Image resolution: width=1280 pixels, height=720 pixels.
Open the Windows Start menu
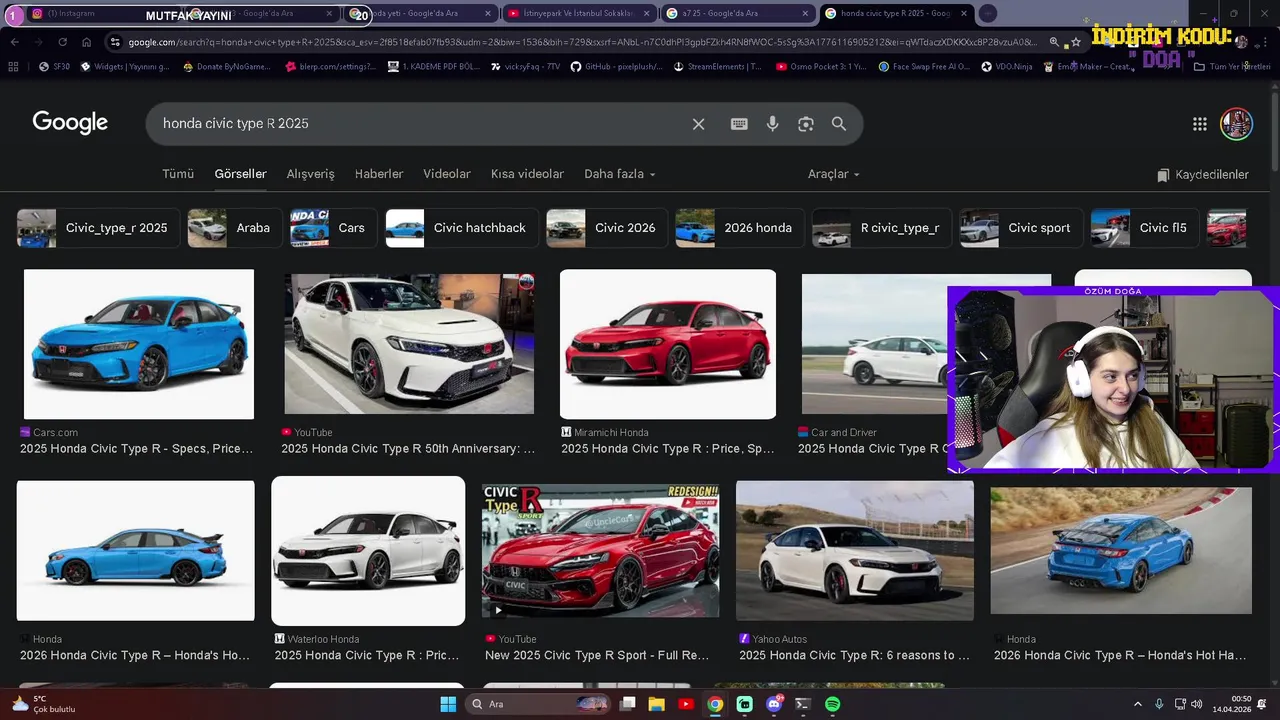click(x=448, y=704)
